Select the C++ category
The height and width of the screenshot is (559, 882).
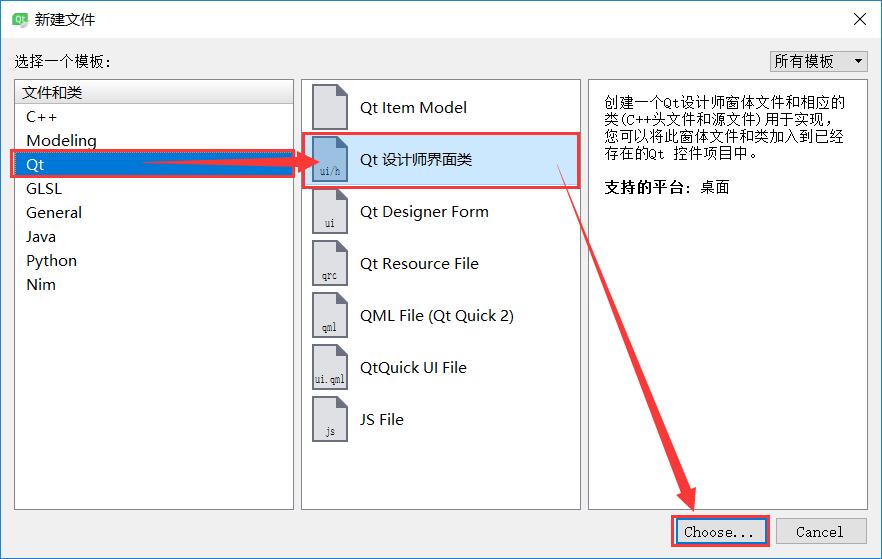point(42,116)
